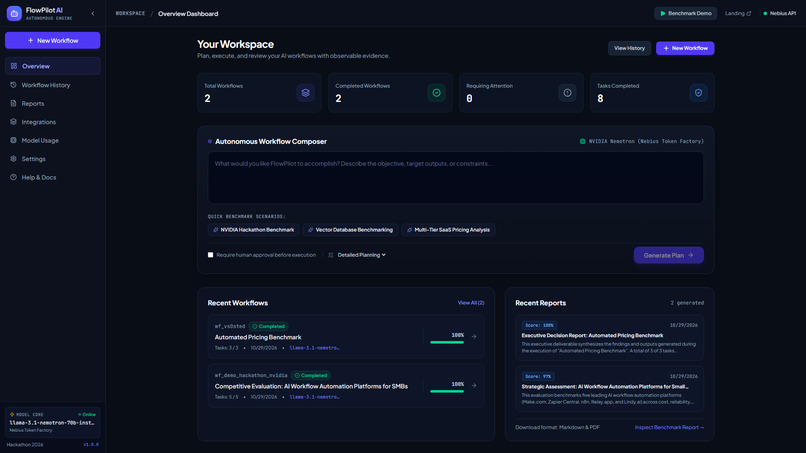
Task: Click Competitive Evaluation progress bar
Action: (447, 391)
